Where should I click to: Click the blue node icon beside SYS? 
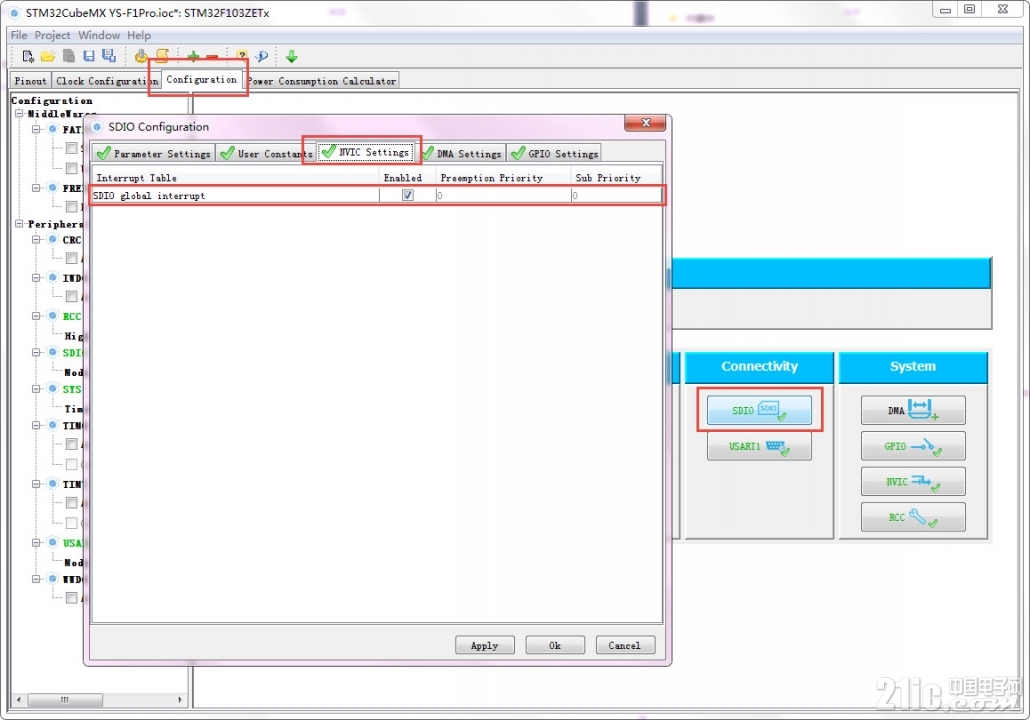pyautogui.click(x=53, y=389)
